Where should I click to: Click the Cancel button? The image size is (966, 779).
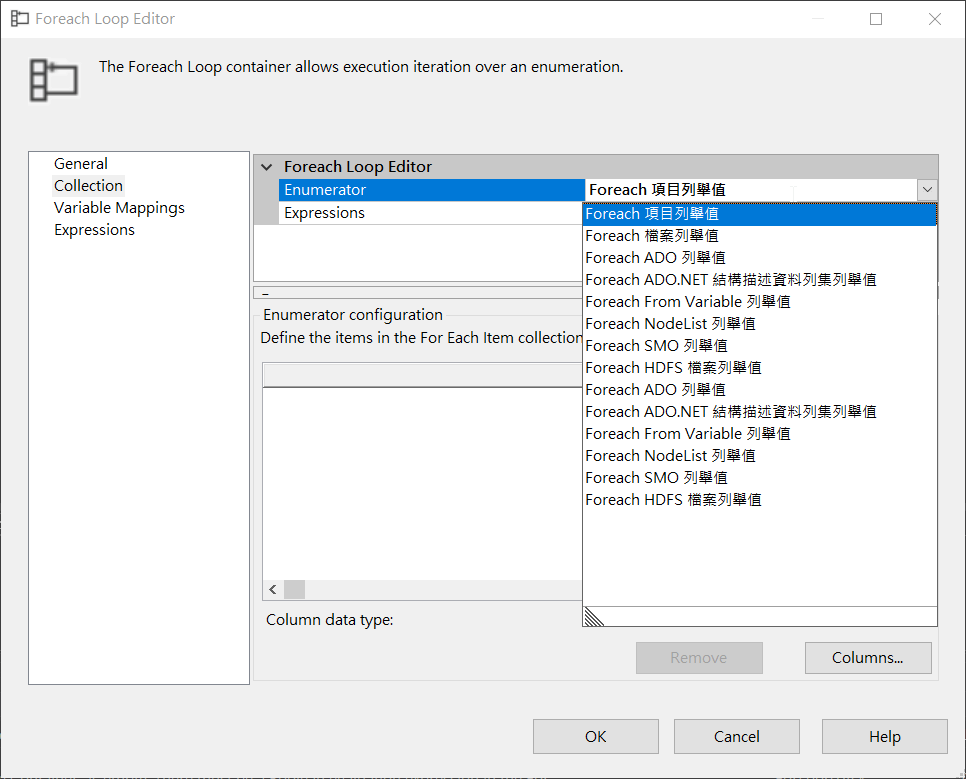click(736, 737)
